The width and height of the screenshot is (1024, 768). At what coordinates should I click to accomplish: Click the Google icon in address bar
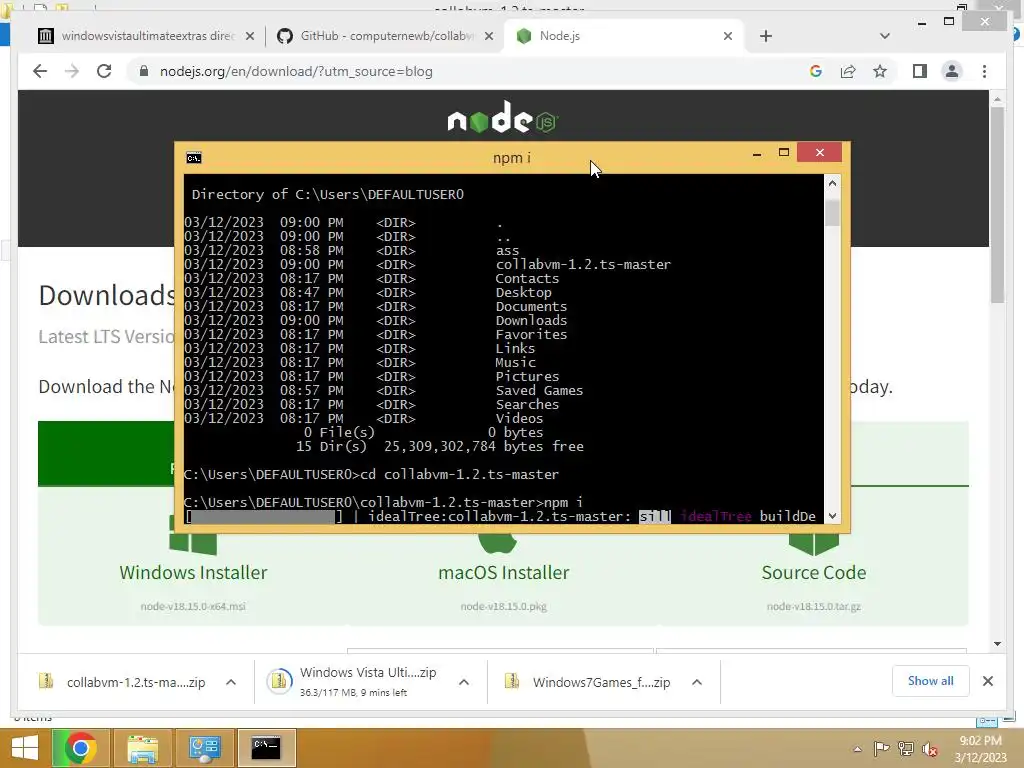pos(816,71)
